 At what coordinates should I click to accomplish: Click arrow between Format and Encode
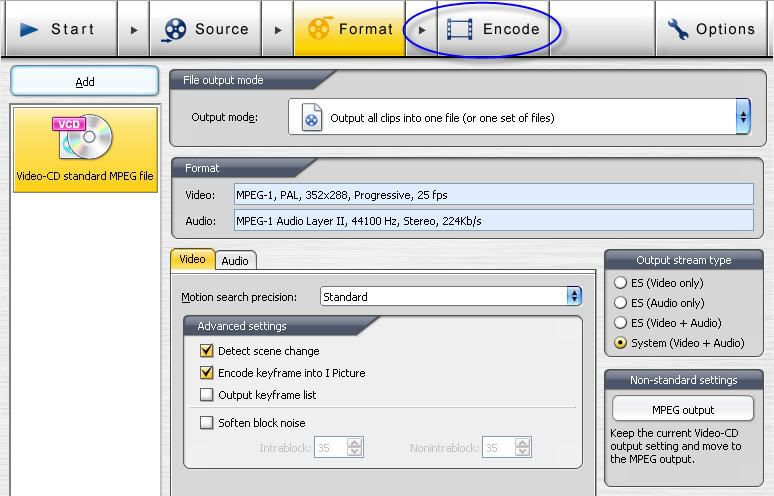[x=422, y=30]
